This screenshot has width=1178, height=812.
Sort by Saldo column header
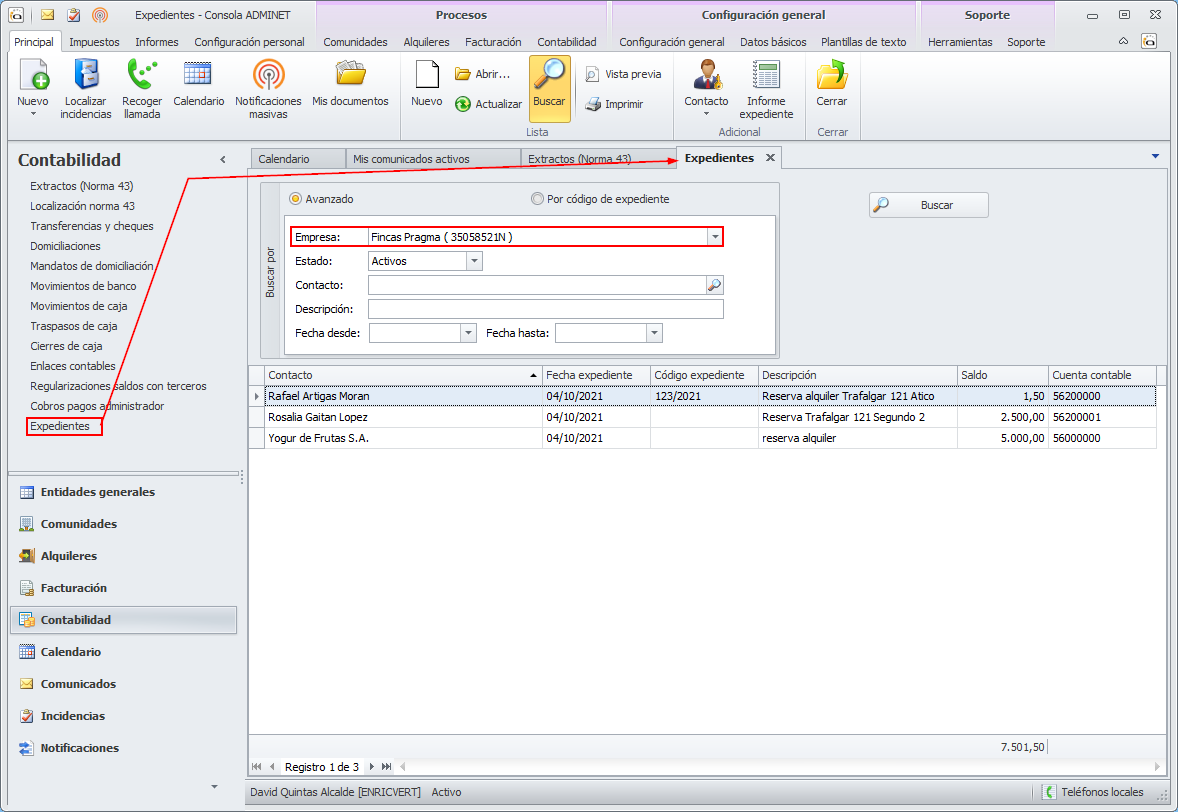coord(1002,375)
